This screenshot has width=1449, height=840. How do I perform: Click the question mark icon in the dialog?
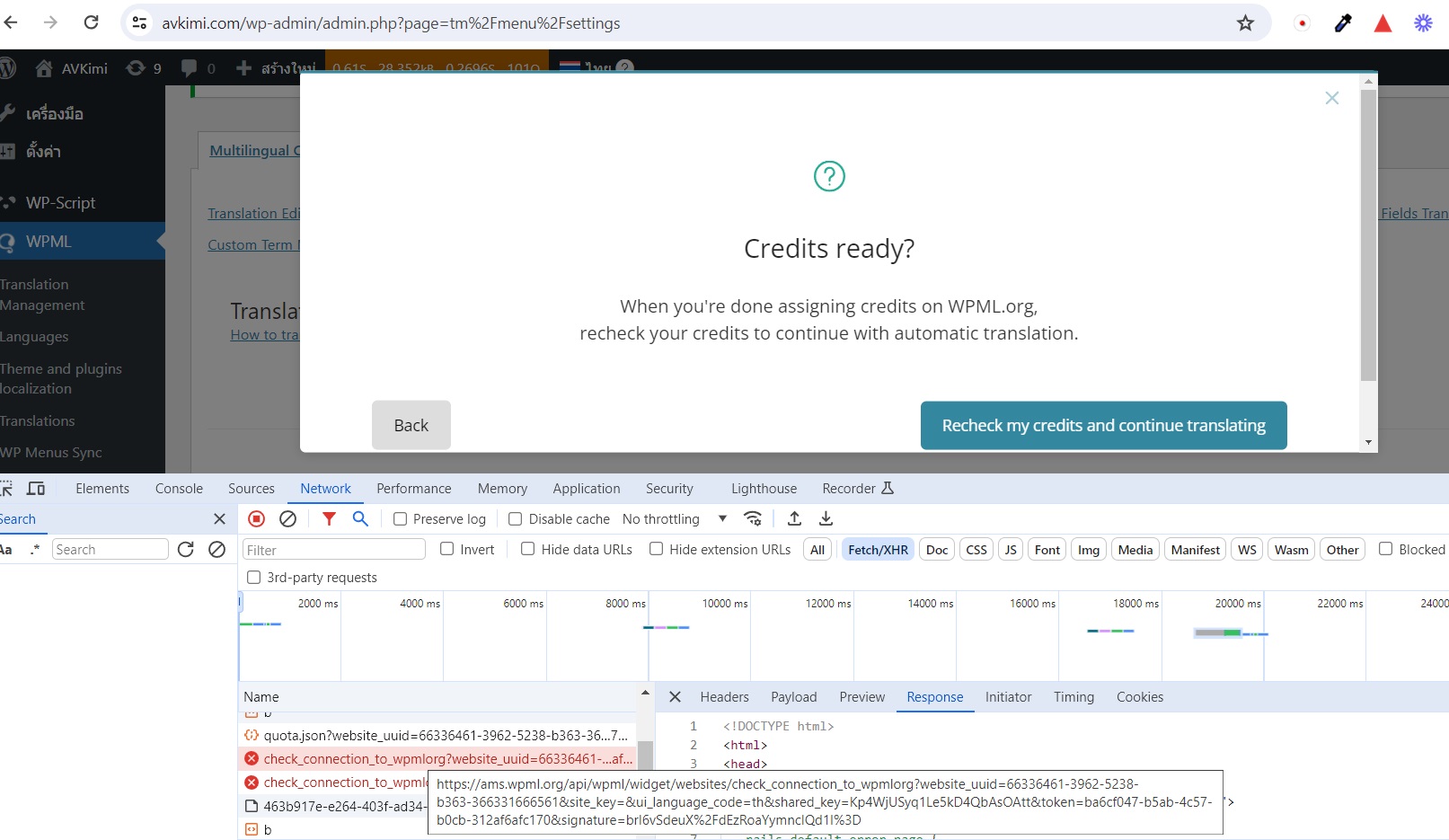coord(829,176)
